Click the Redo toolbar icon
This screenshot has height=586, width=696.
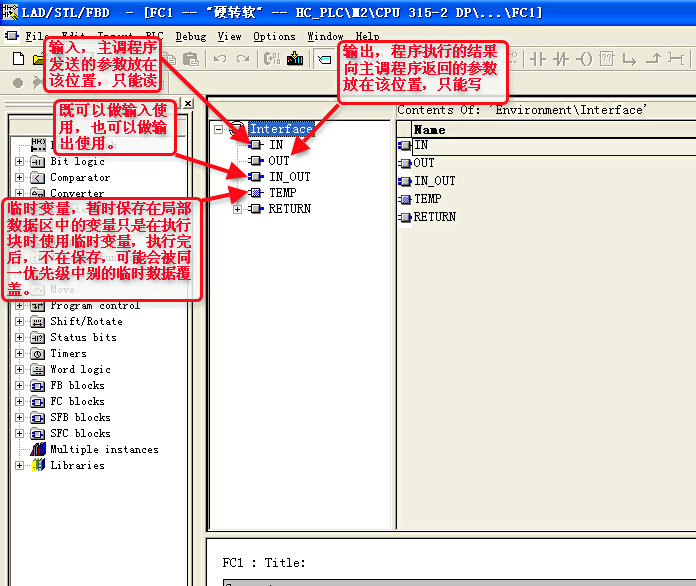pos(243,59)
